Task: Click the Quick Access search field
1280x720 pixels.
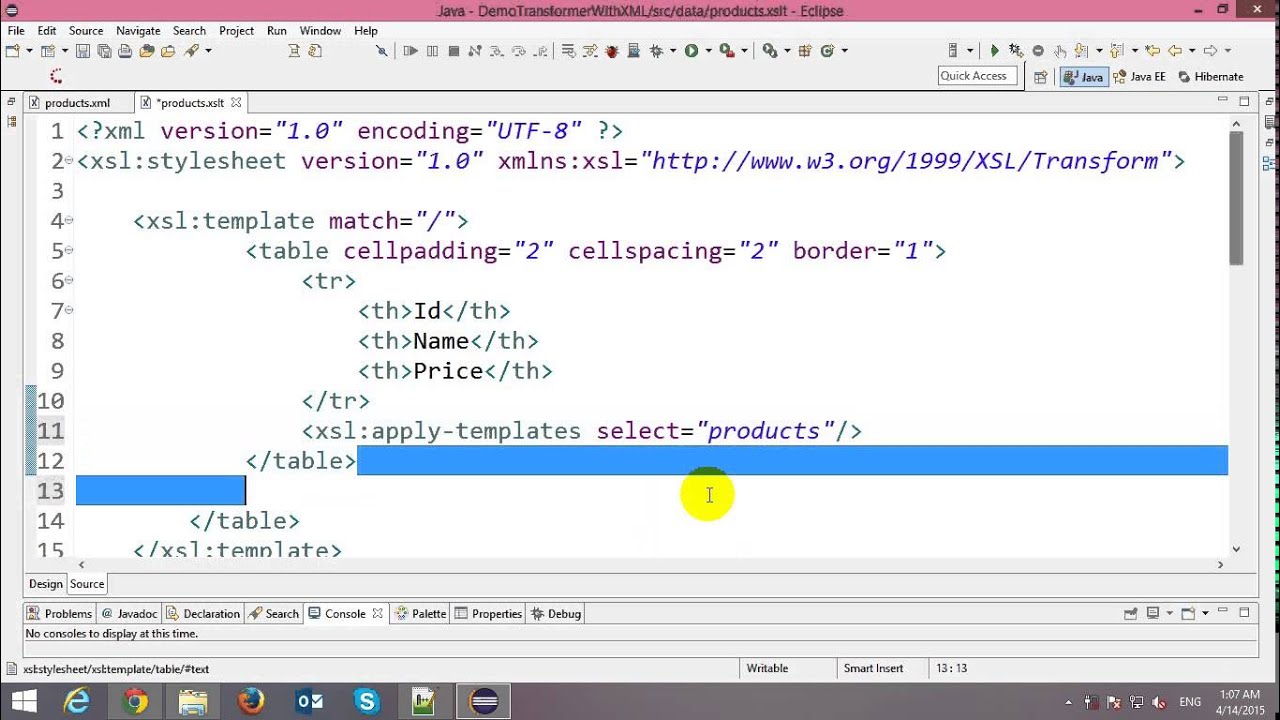Action: pos(977,76)
